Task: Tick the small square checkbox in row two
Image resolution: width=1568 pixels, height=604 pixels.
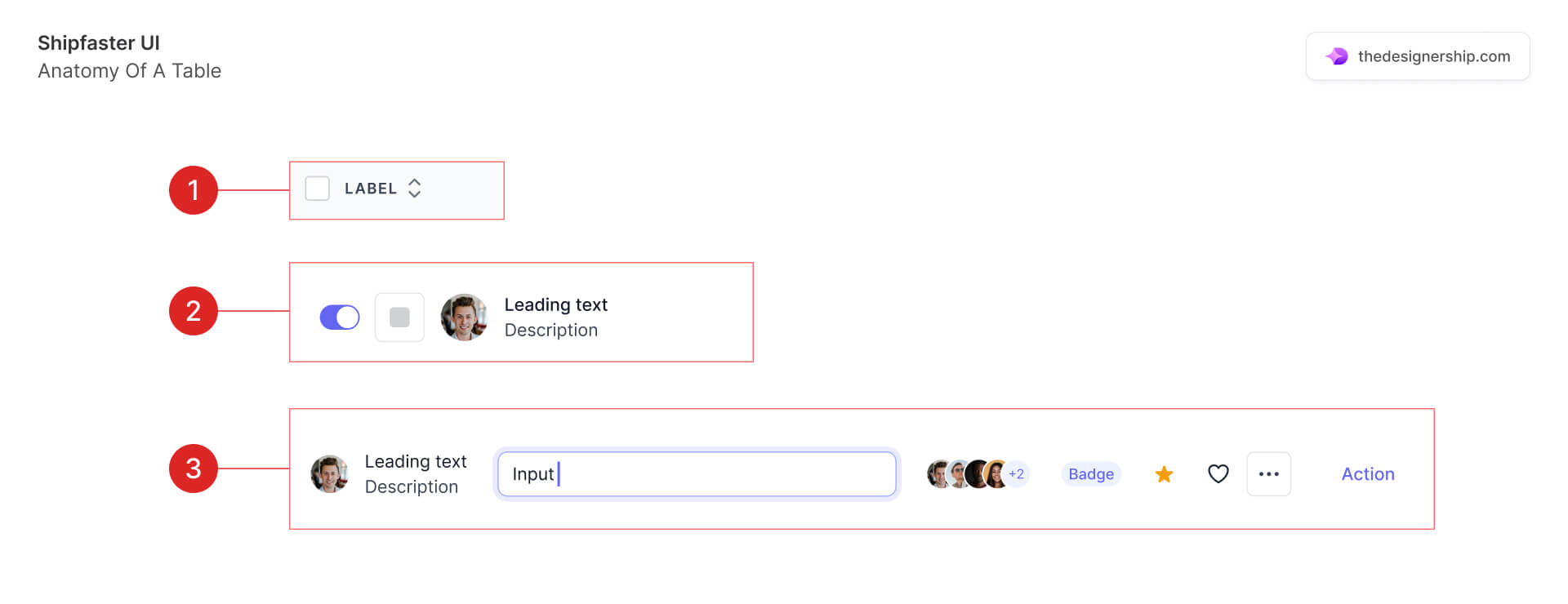Action: 399,317
